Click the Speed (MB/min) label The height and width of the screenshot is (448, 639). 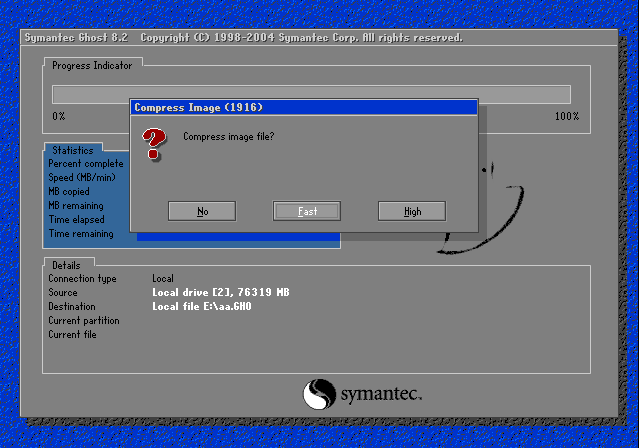coord(82,178)
